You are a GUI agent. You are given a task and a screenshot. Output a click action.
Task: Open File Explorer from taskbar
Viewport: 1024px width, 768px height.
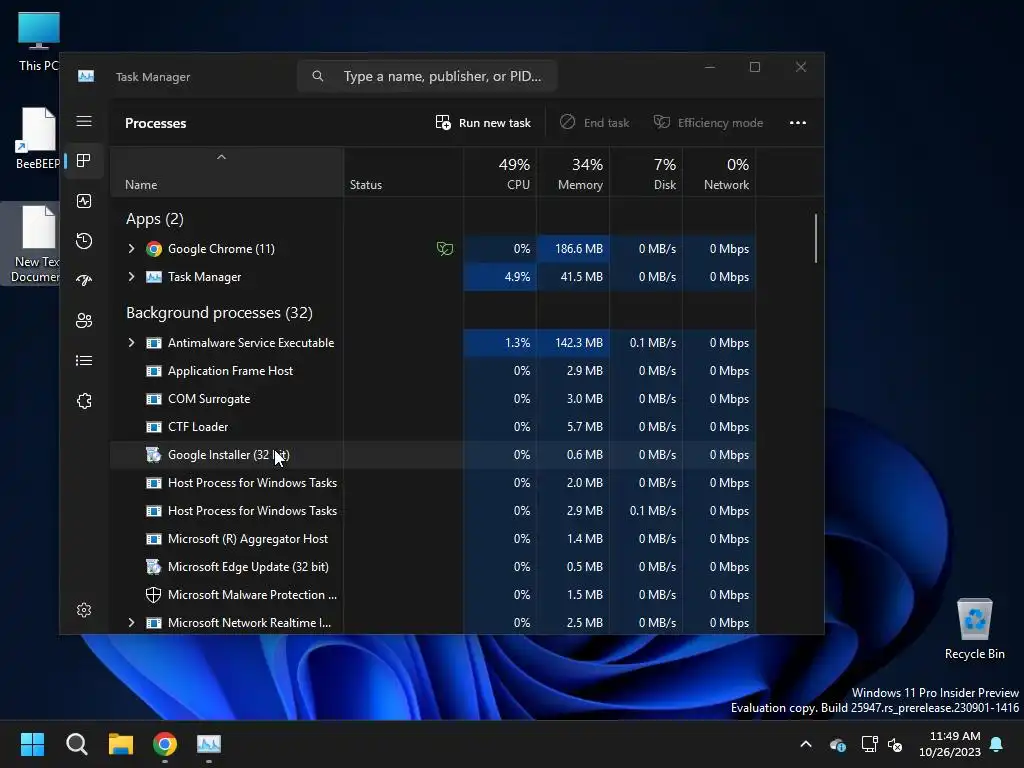click(x=121, y=744)
